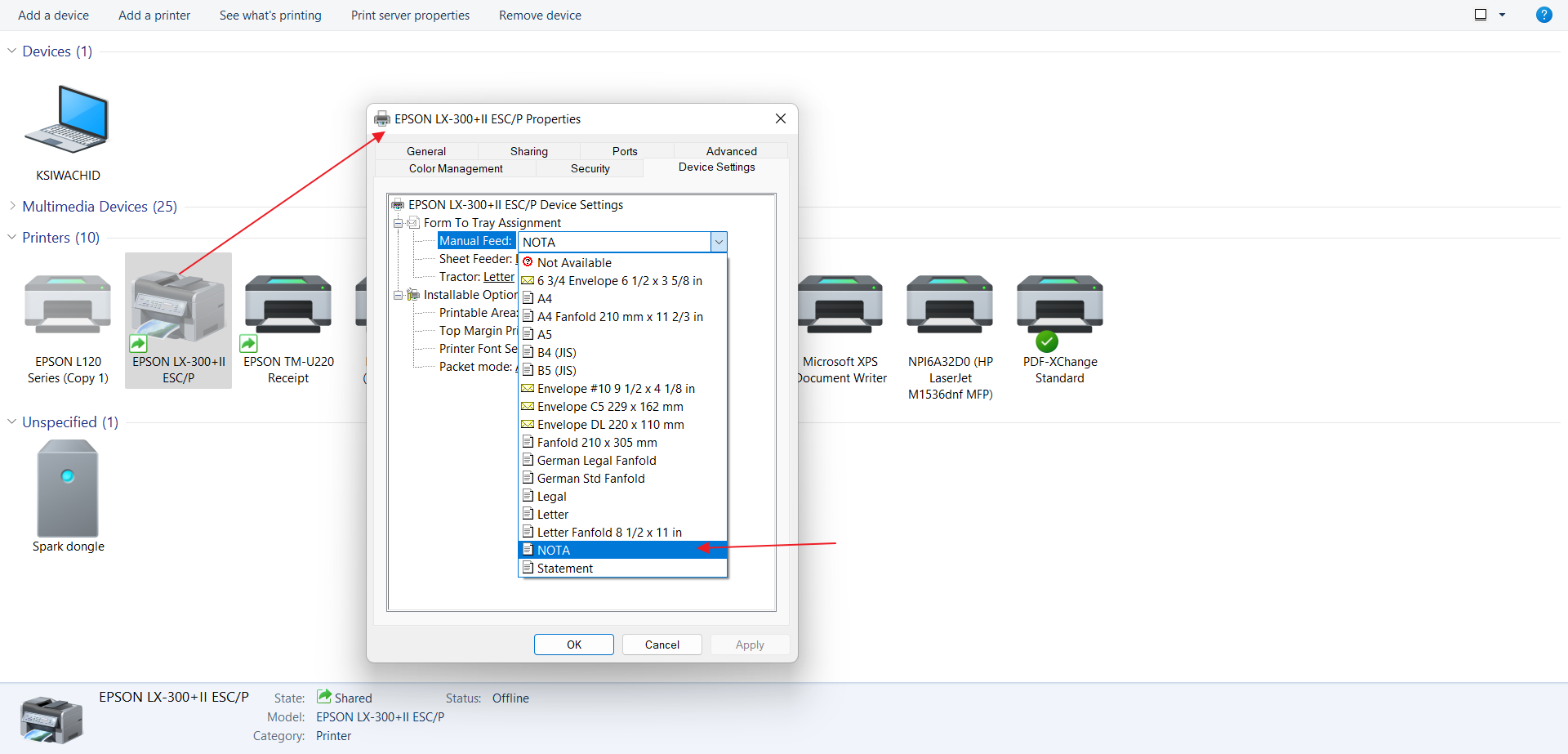Select the Microsoft XPS Document Writer printer

click(840, 329)
